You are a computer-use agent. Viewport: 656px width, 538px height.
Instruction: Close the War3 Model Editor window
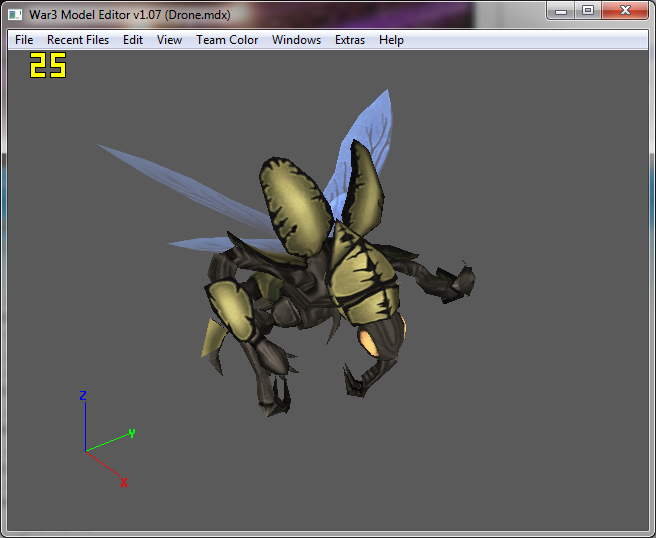point(625,10)
